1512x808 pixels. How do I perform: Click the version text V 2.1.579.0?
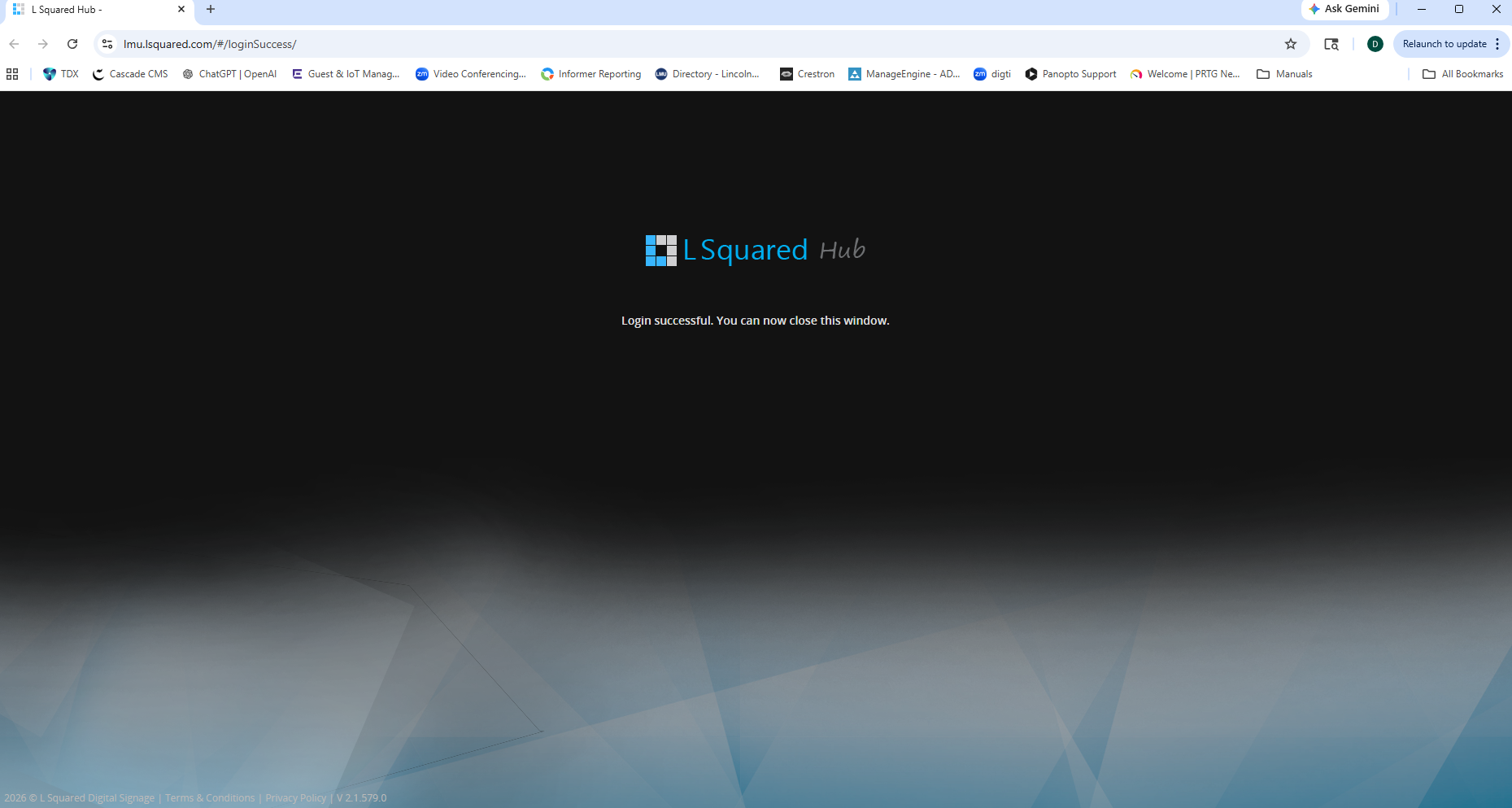coord(362,798)
